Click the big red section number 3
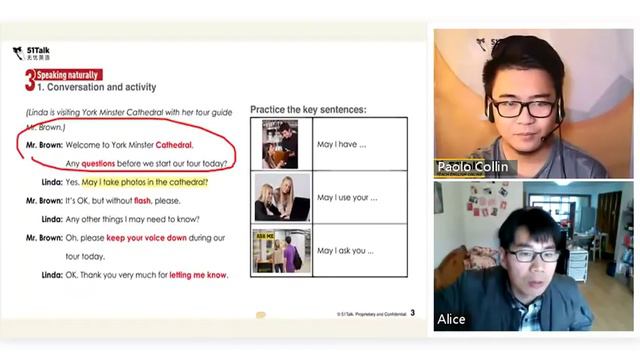The image size is (640, 360). pos(30,80)
